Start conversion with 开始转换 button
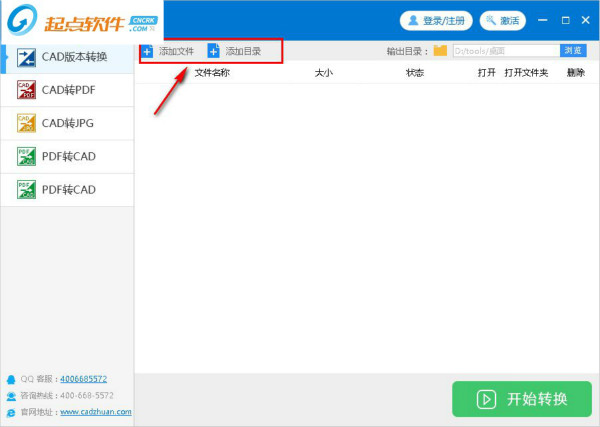Viewport: 600px width, 427px height. click(522, 399)
